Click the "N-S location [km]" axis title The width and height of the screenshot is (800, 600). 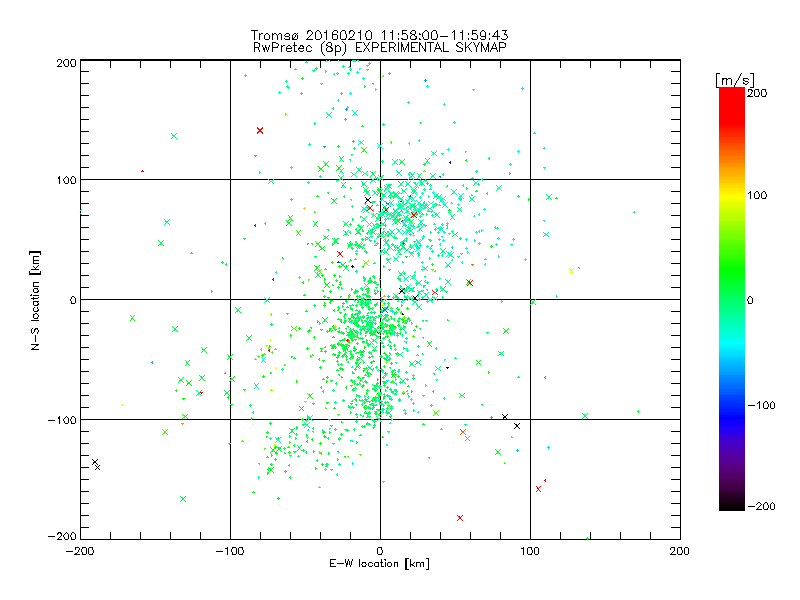(x=35, y=301)
